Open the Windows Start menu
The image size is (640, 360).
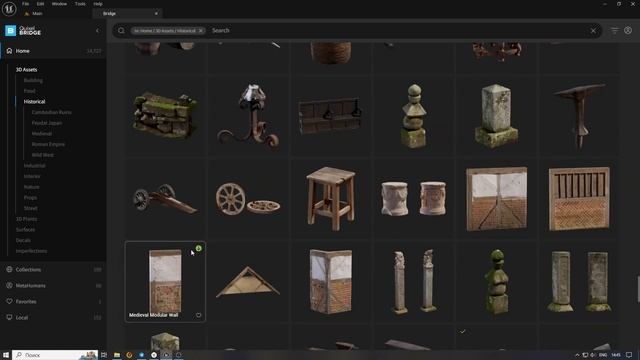pyautogui.click(x=6, y=355)
